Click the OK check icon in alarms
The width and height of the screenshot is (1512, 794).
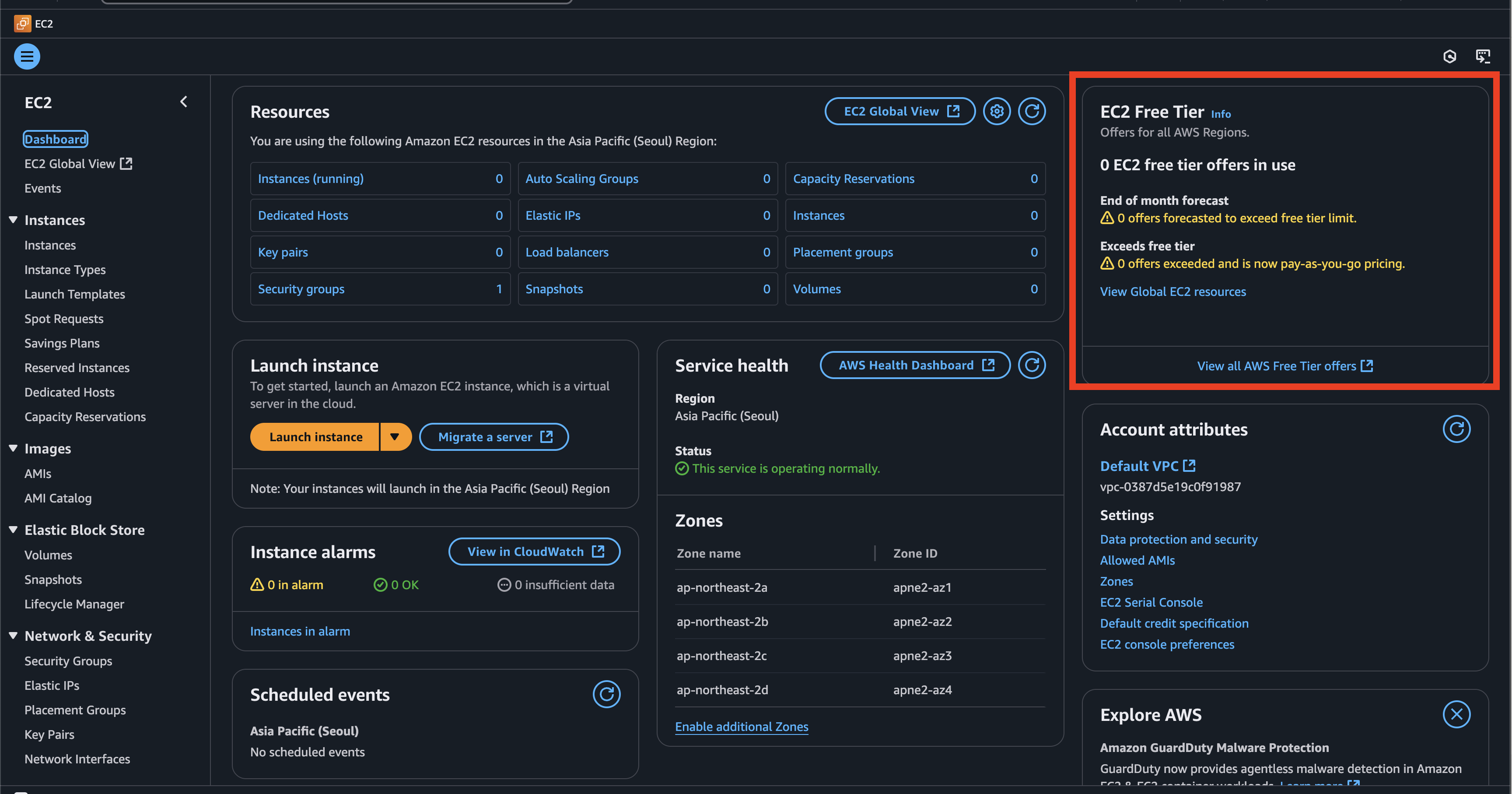click(380, 584)
